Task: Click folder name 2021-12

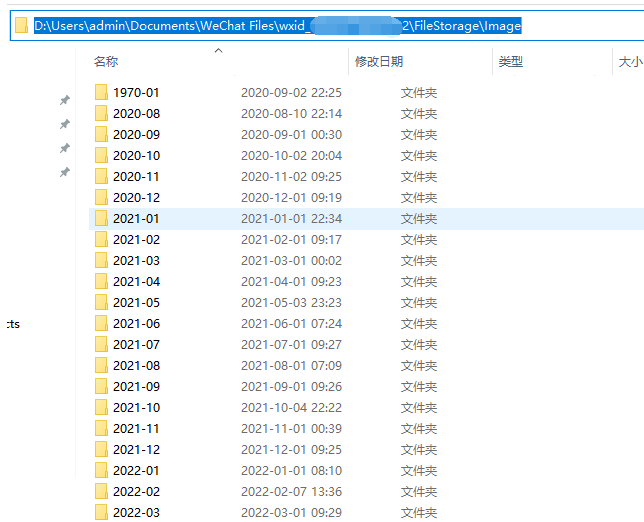Action: [136, 449]
